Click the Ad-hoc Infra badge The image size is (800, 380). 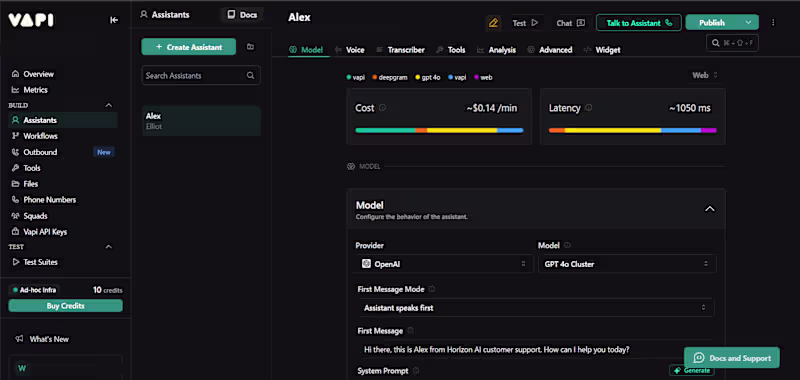coord(34,290)
